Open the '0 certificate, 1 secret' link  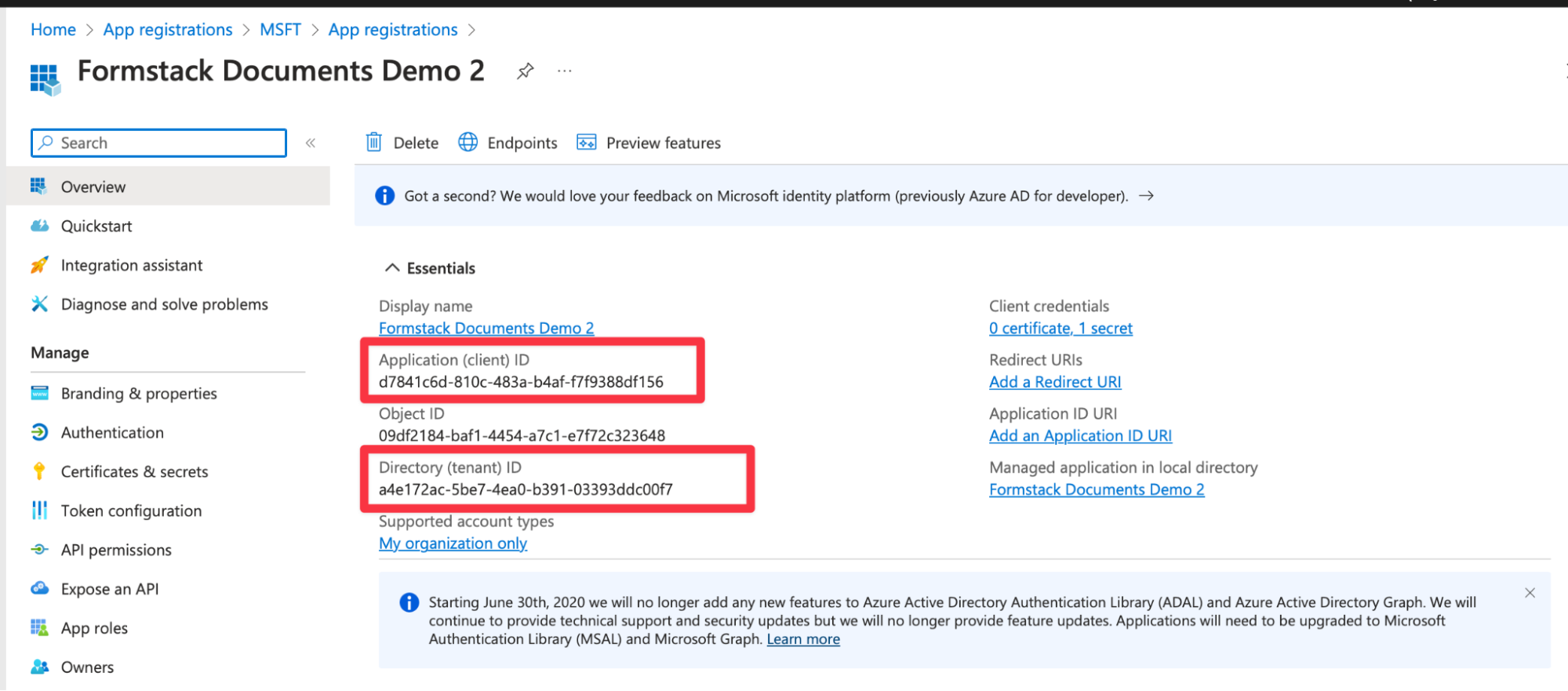1060,329
